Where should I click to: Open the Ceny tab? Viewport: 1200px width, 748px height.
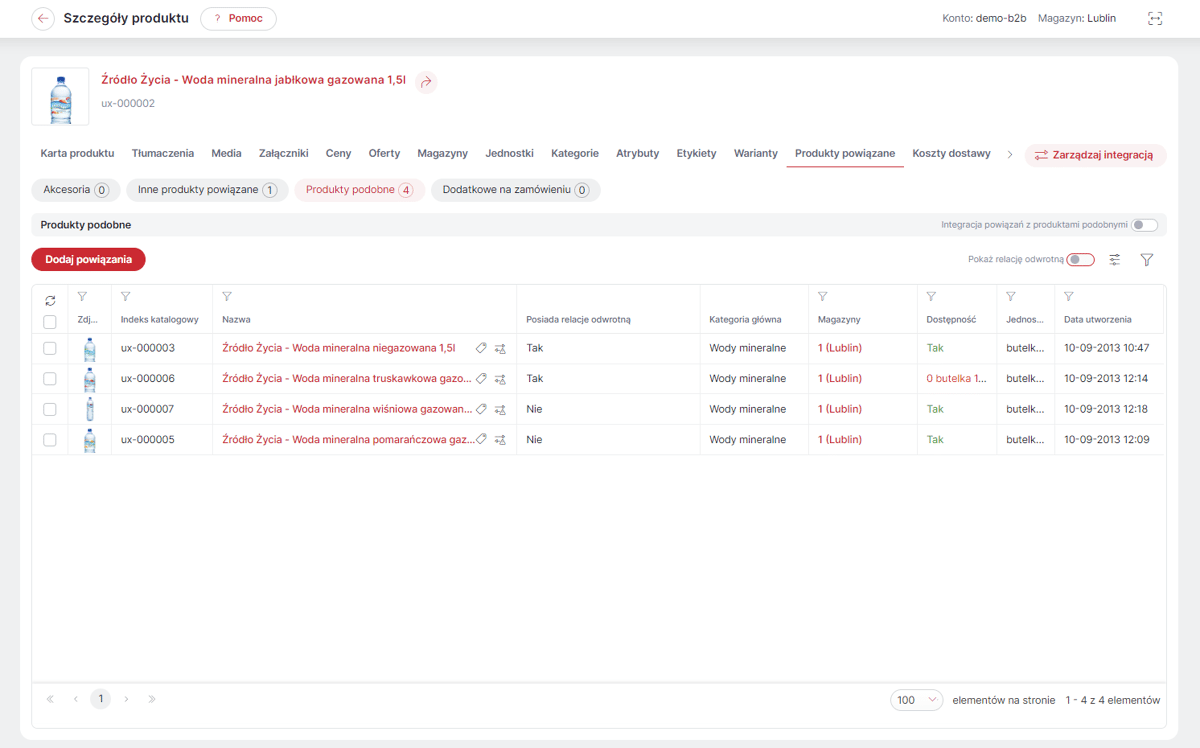tap(338, 153)
